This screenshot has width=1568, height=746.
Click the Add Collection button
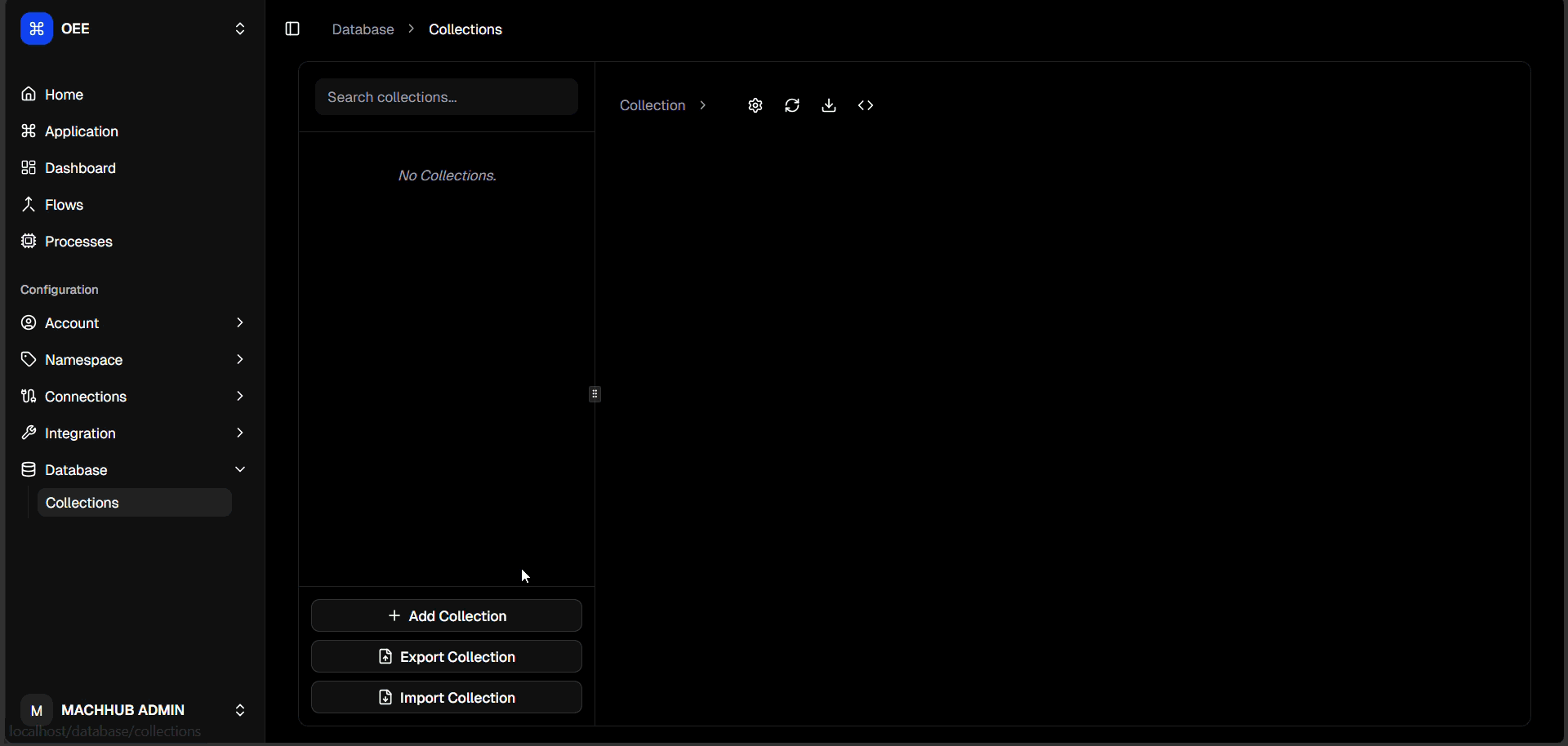point(447,616)
